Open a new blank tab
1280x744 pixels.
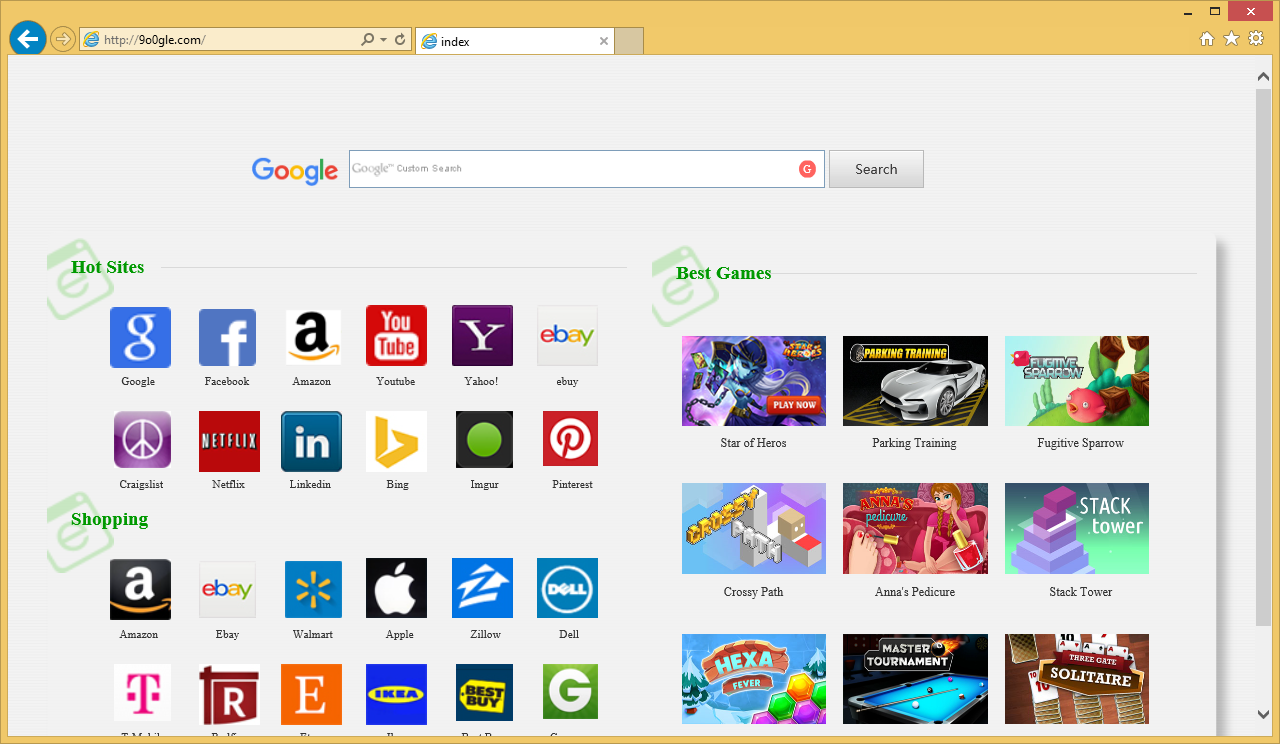click(x=629, y=41)
